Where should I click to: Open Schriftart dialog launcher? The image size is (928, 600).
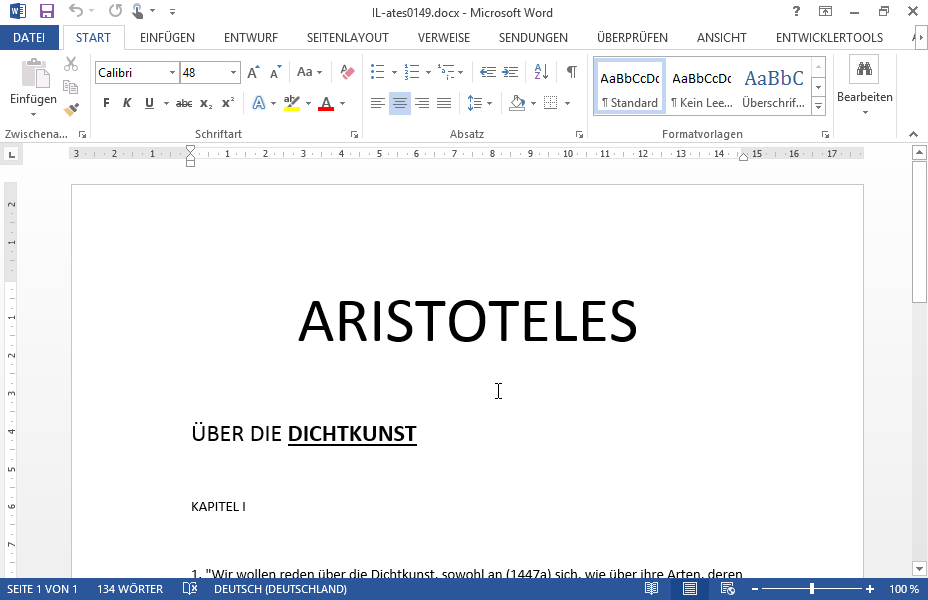(x=354, y=135)
